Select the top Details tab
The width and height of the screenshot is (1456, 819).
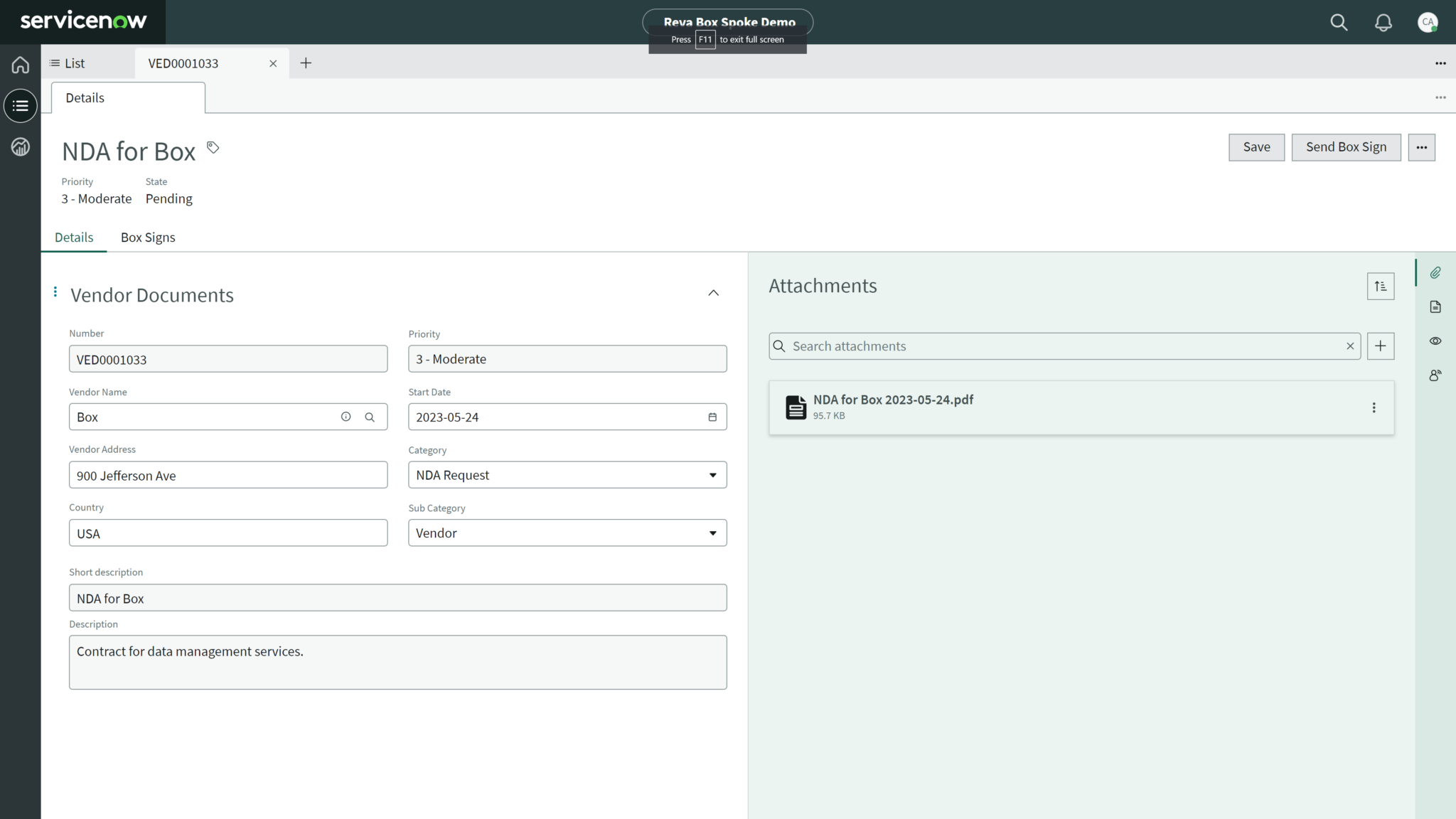(128, 98)
